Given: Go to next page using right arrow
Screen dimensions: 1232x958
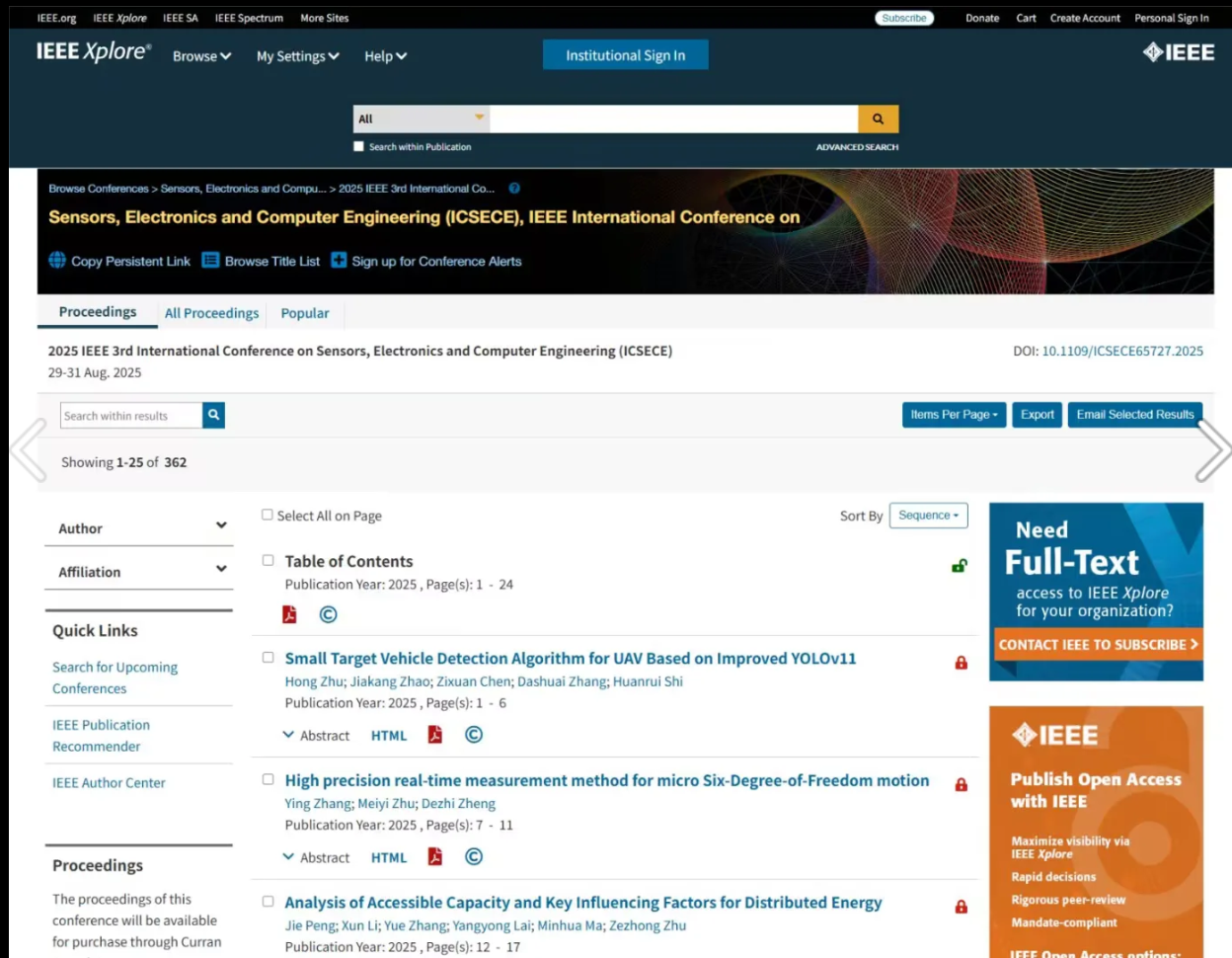Looking at the screenshot, I should click(1212, 450).
